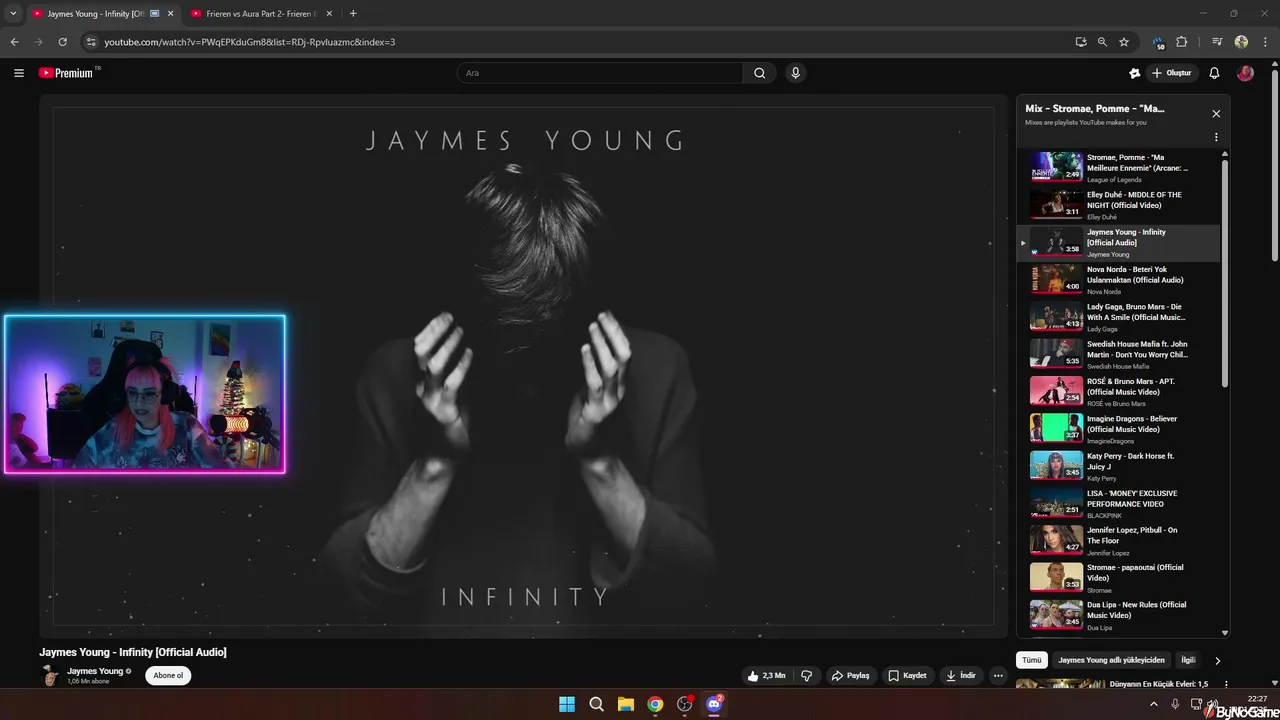The height and width of the screenshot is (720, 1280).
Task: Open File Explorer from the taskbar
Action: click(625, 704)
